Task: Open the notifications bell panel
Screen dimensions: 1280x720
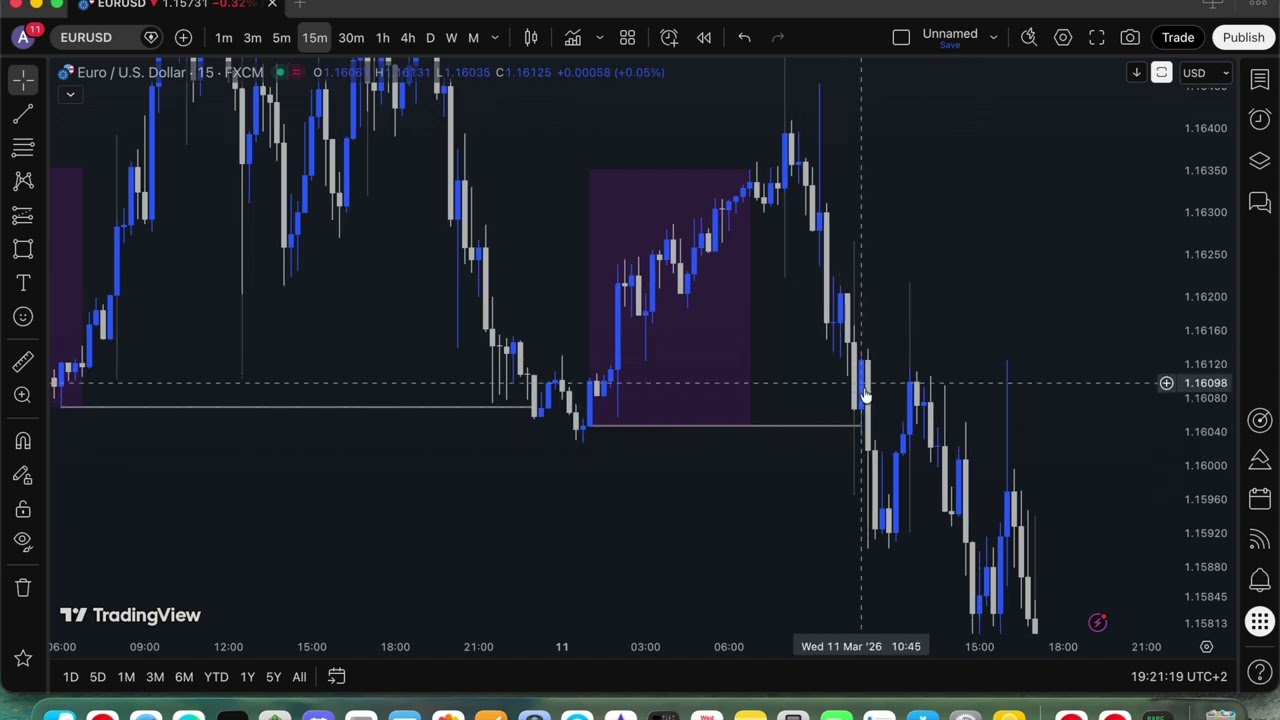Action: [1260, 580]
